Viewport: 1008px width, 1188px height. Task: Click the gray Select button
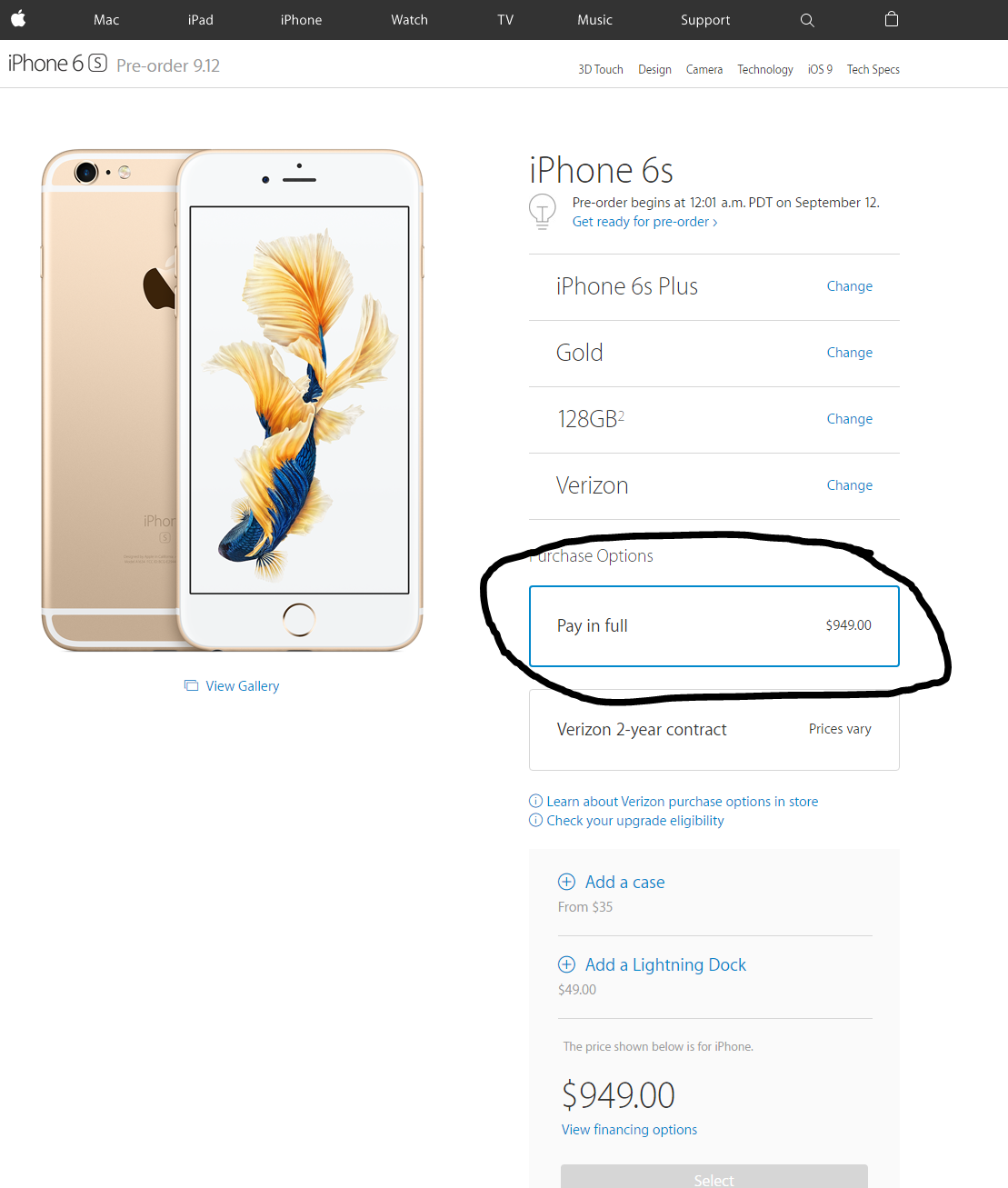[714, 1176]
